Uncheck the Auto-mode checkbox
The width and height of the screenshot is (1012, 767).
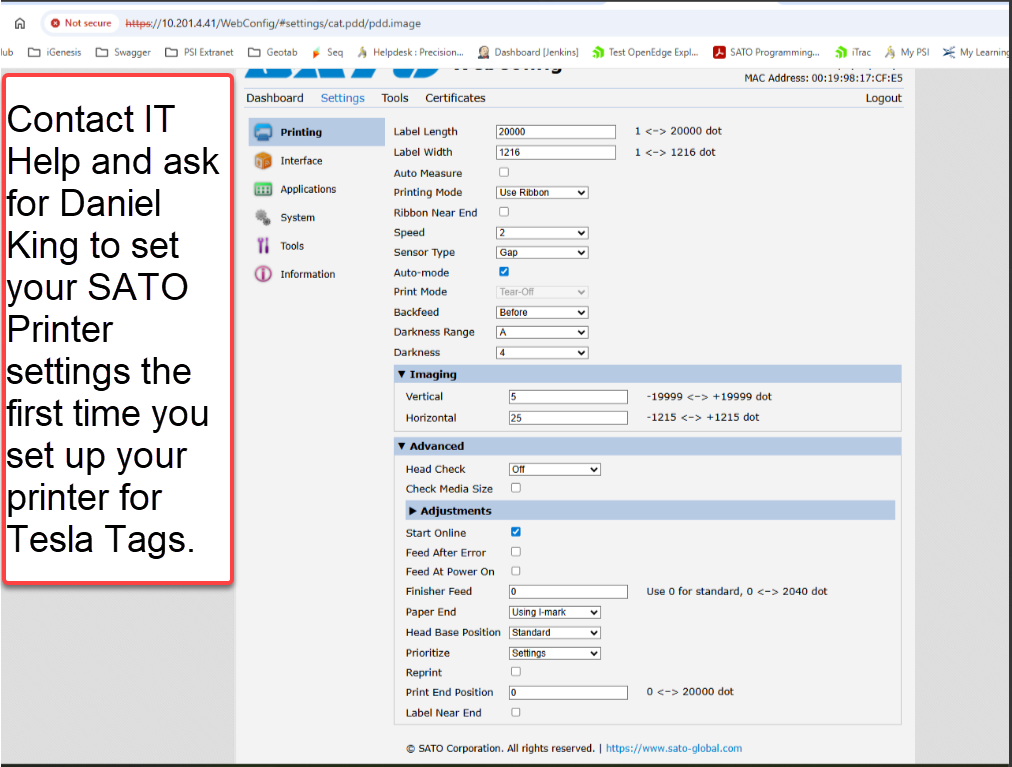(x=504, y=272)
